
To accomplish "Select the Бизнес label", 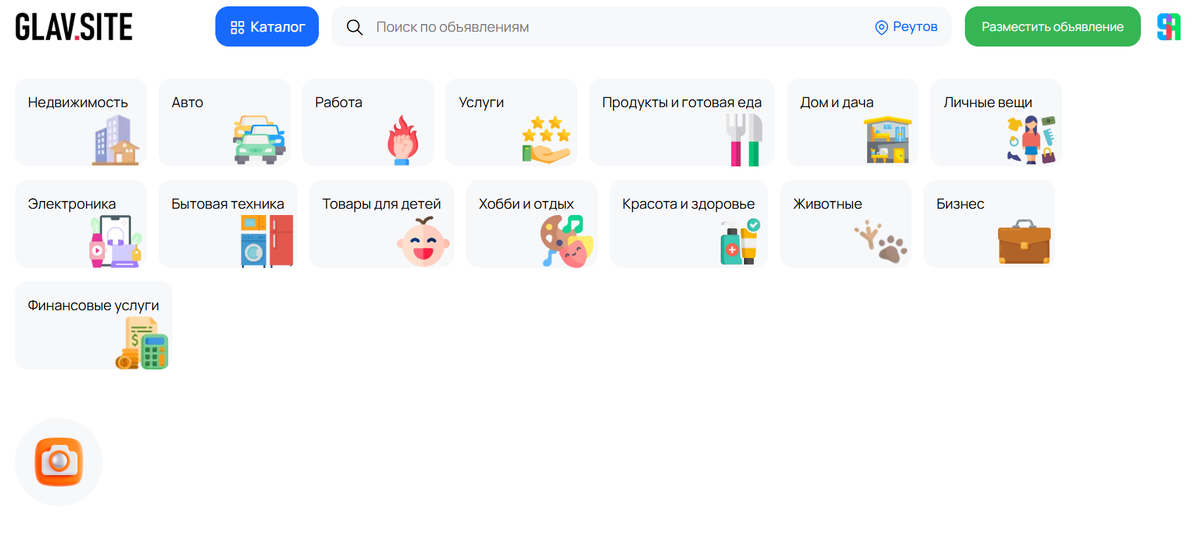I will click(960, 204).
